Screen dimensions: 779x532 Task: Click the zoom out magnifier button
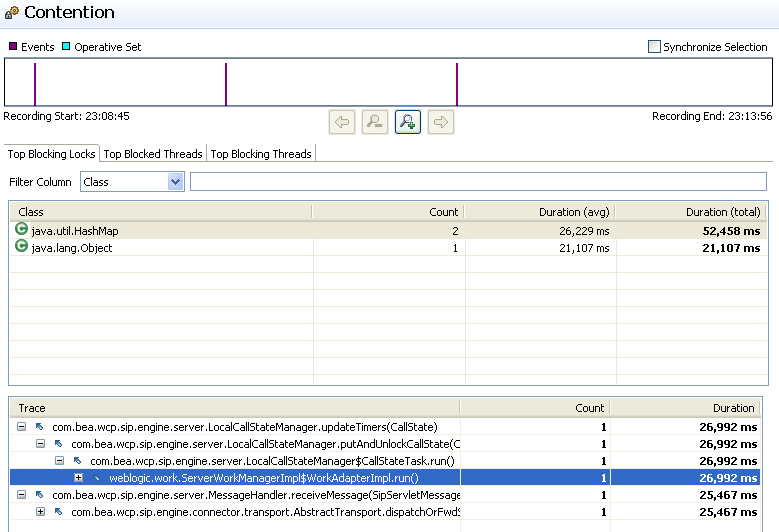(374, 122)
